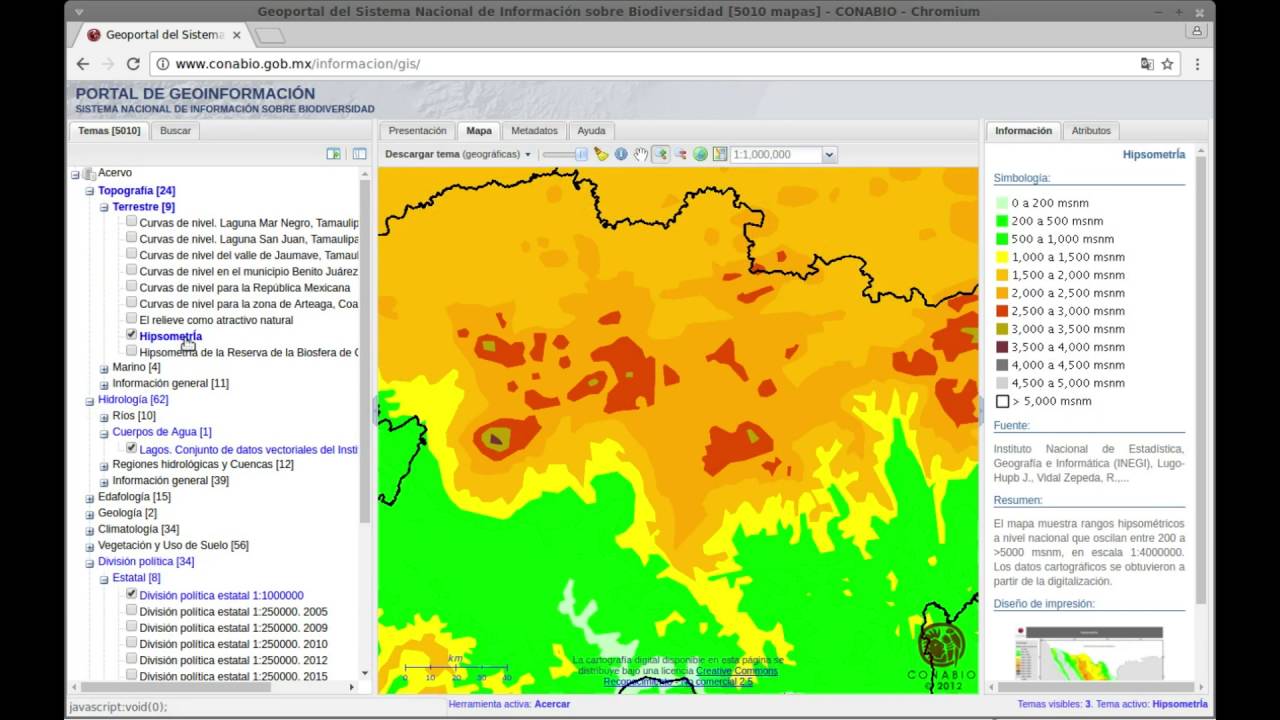Reload the CONABIO page
This screenshot has height=720, width=1280.
[x=133, y=64]
